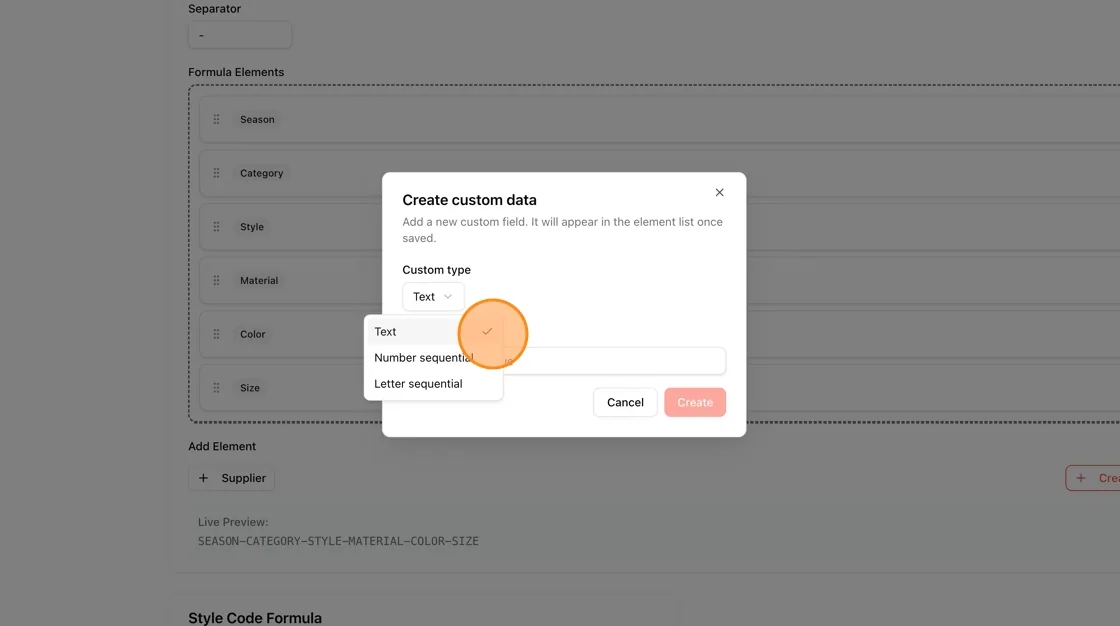1120x626 pixels.
Task: Select Text option in dropdown list
Action: (433, 332)
